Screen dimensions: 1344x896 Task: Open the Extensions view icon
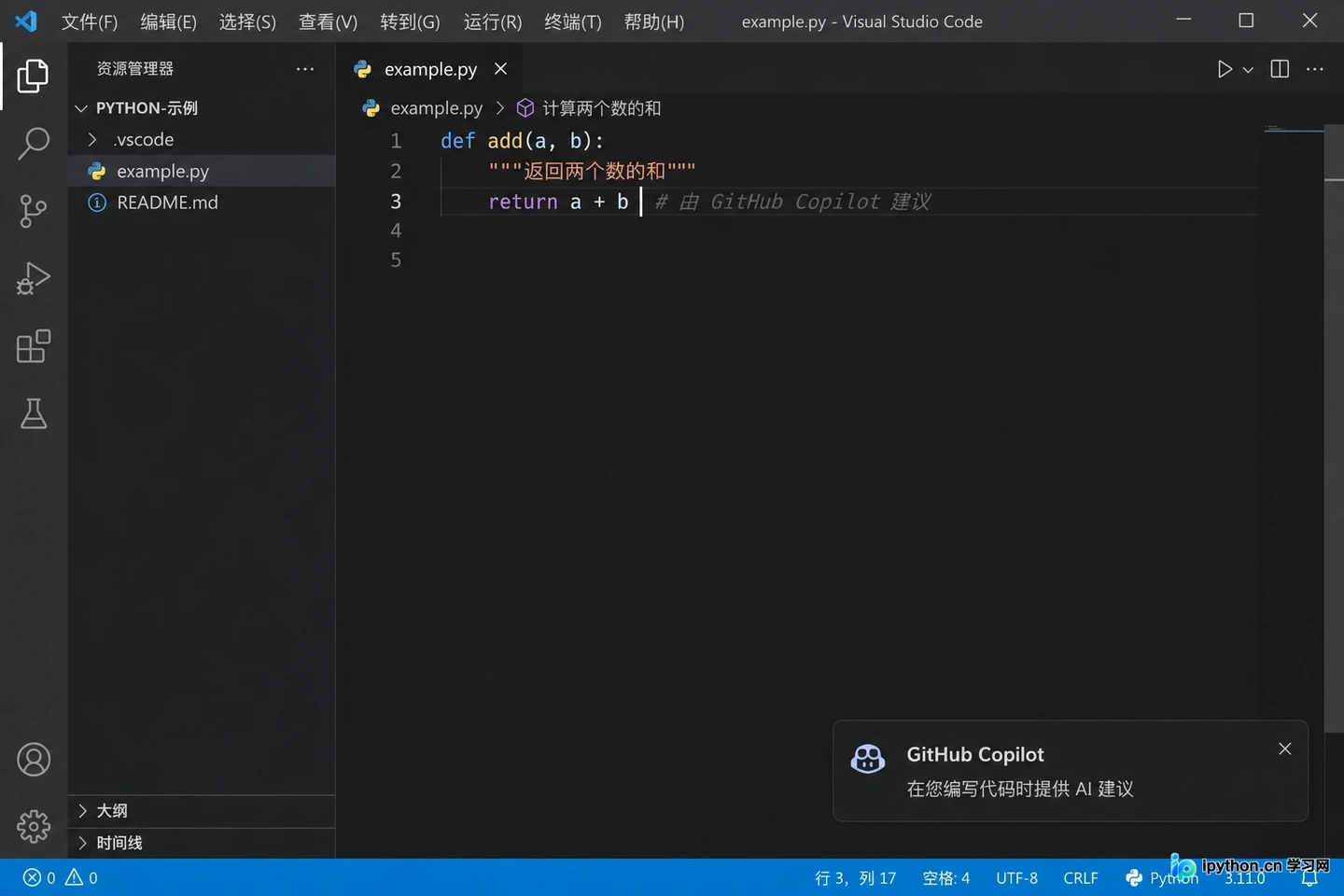point(34,346)
